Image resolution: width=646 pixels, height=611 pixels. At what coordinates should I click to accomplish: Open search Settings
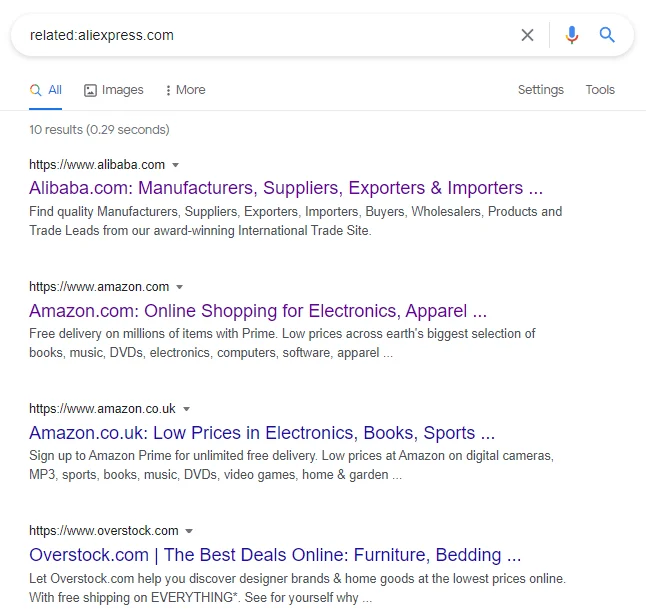tap(540, 90)
